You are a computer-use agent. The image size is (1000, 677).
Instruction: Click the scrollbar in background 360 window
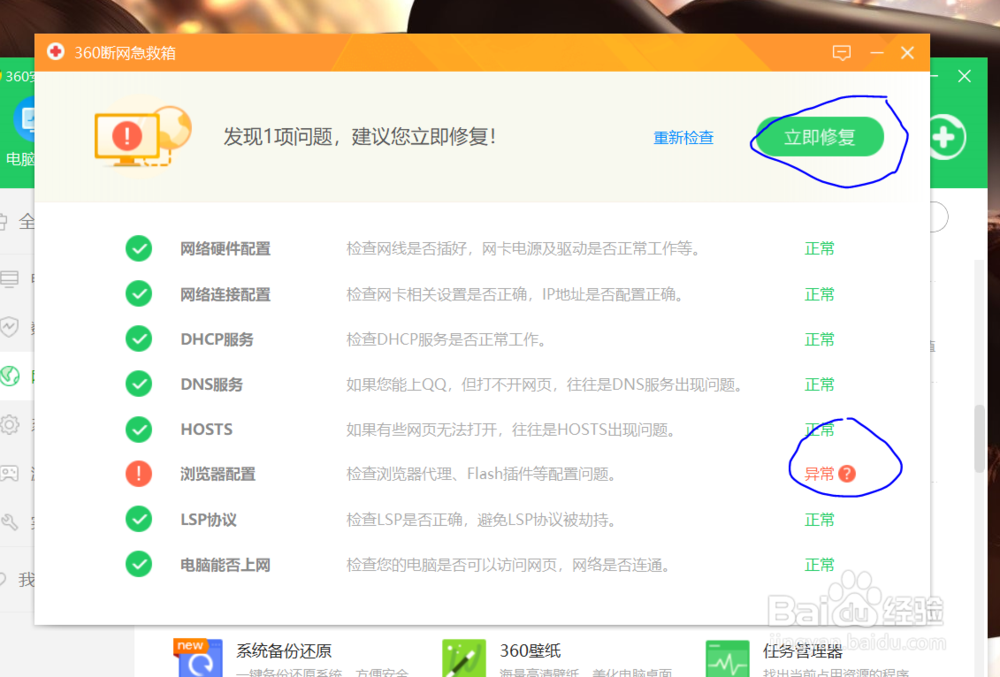click(x=980, y=439)
